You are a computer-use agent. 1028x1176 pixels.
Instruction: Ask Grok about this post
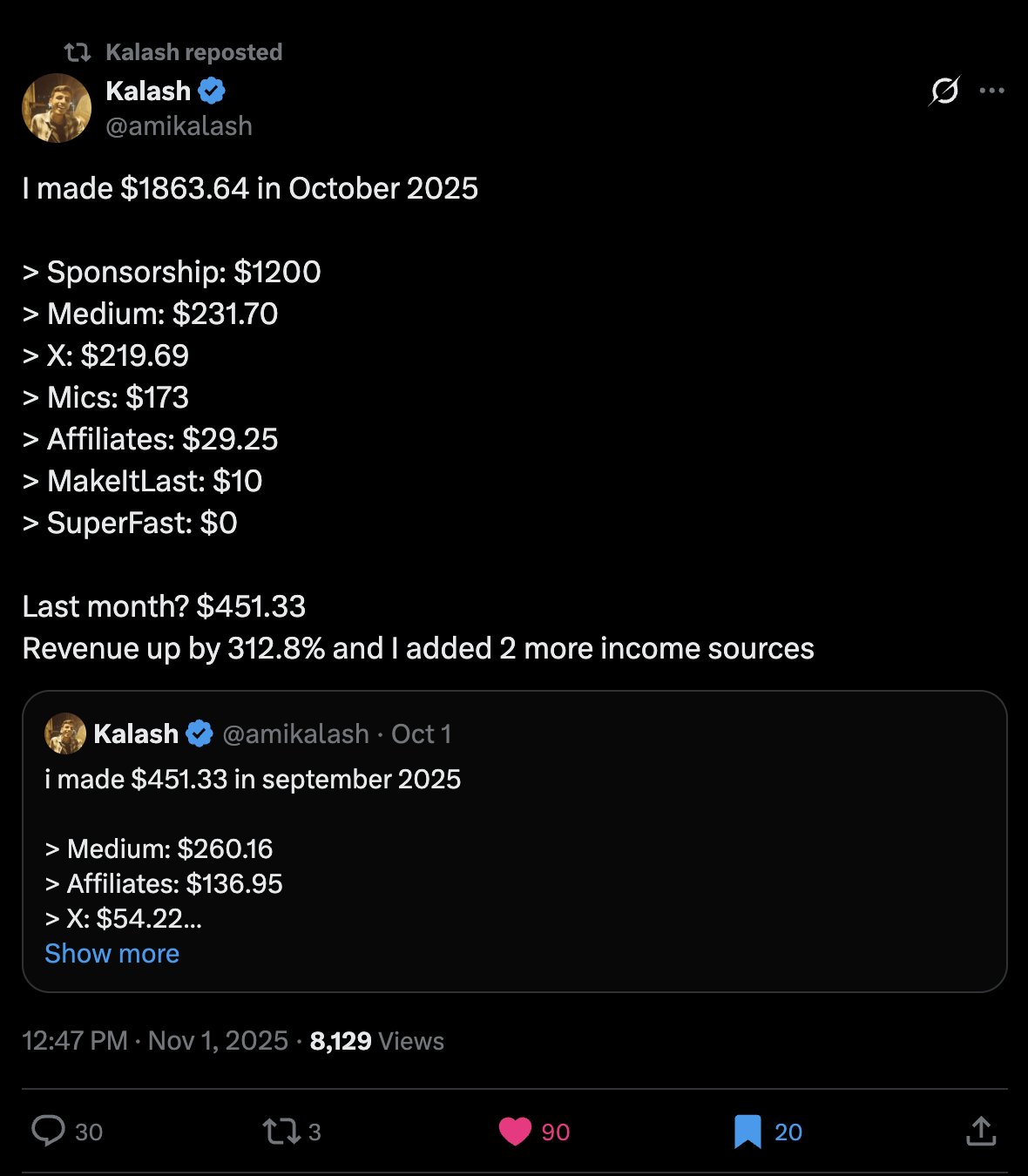click(x=945, y=91)
